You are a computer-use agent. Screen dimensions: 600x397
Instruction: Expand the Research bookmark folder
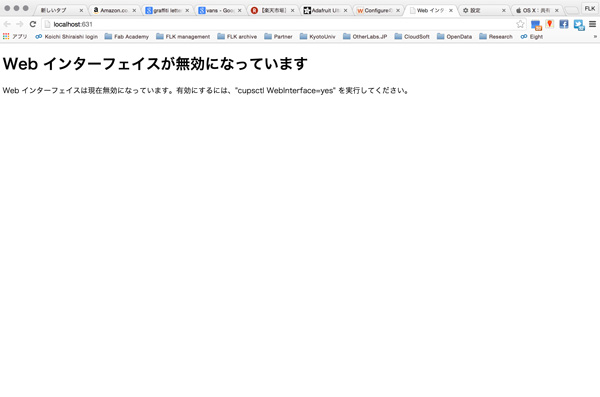[x=496, y=36]
